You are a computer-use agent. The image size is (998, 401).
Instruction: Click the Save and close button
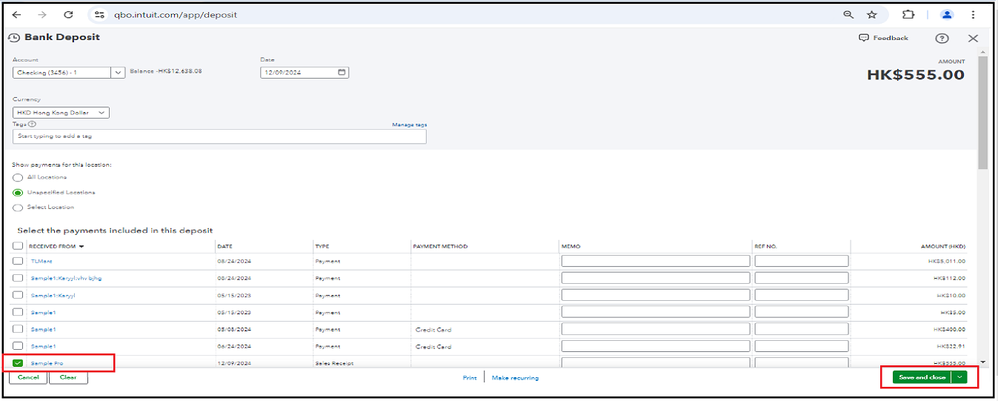[922, 377]
